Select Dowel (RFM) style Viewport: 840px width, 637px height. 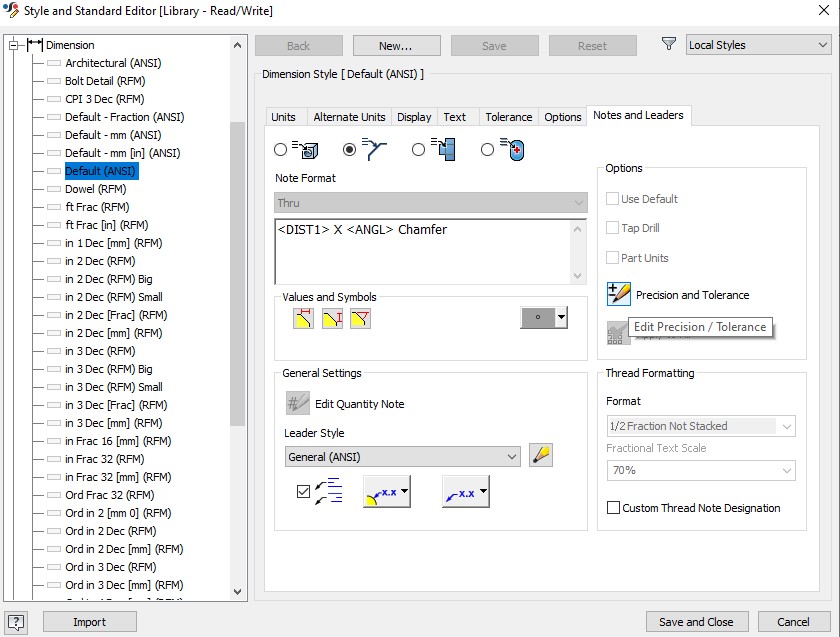[x=95, y=189]
